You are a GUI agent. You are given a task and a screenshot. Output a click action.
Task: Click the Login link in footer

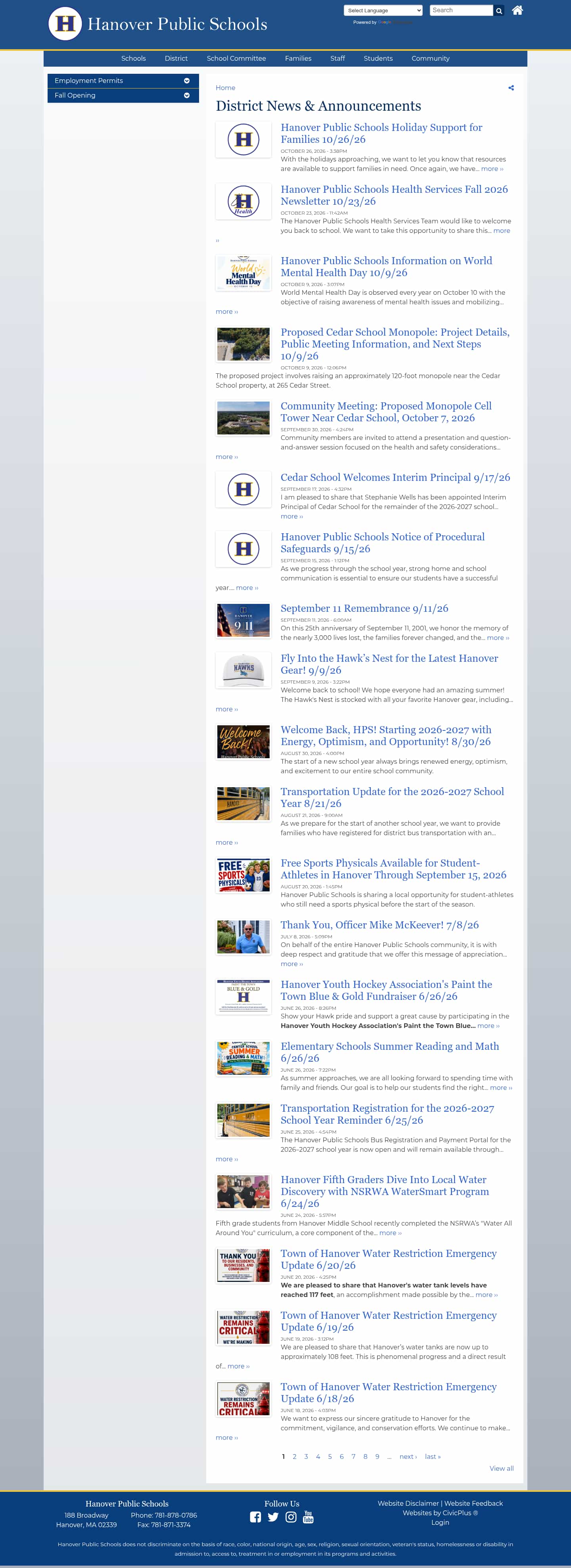[440, 1522]
